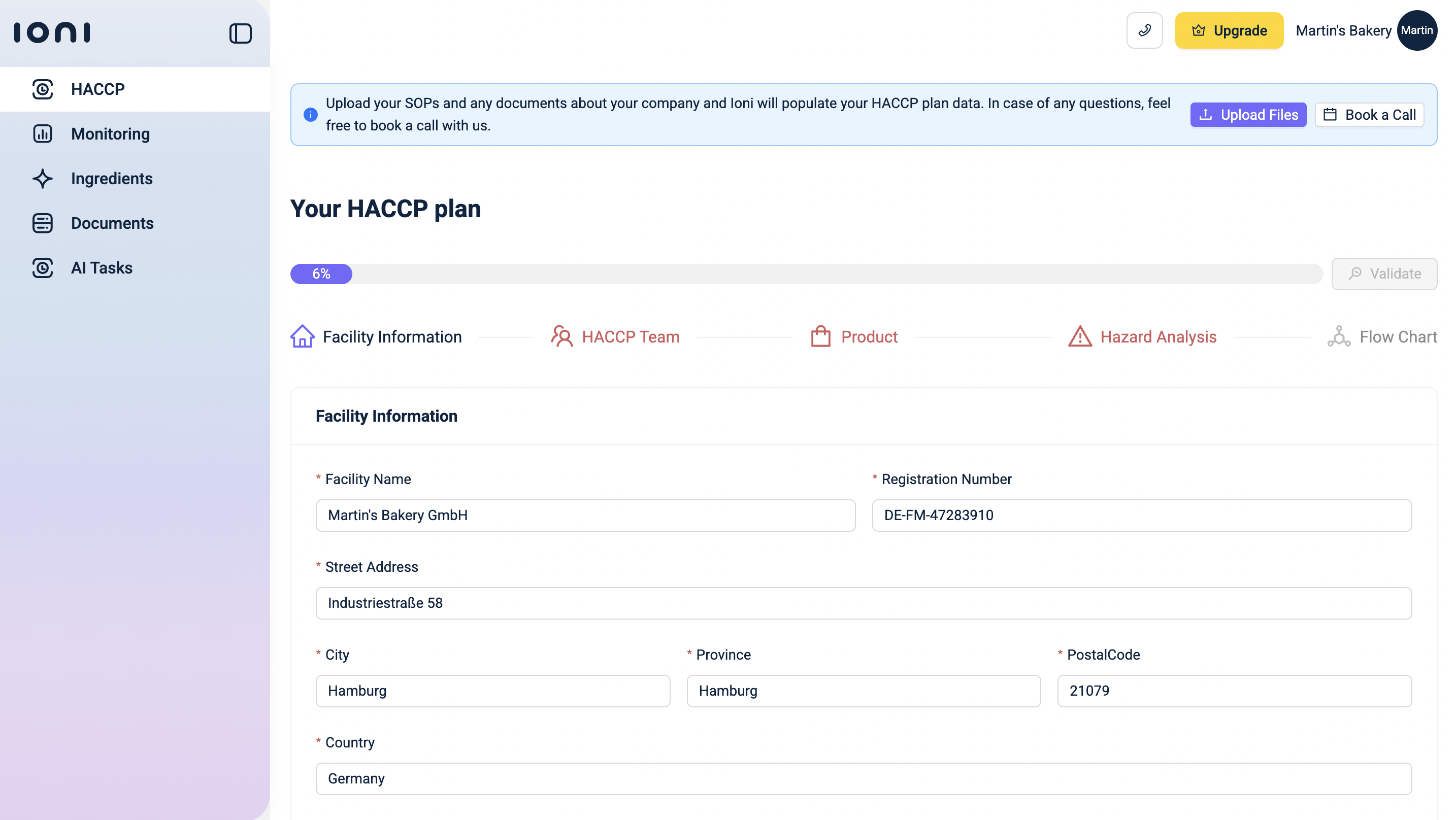Open AI Tasks in the sidebar

pyautogui.click(x=102, y=268)
